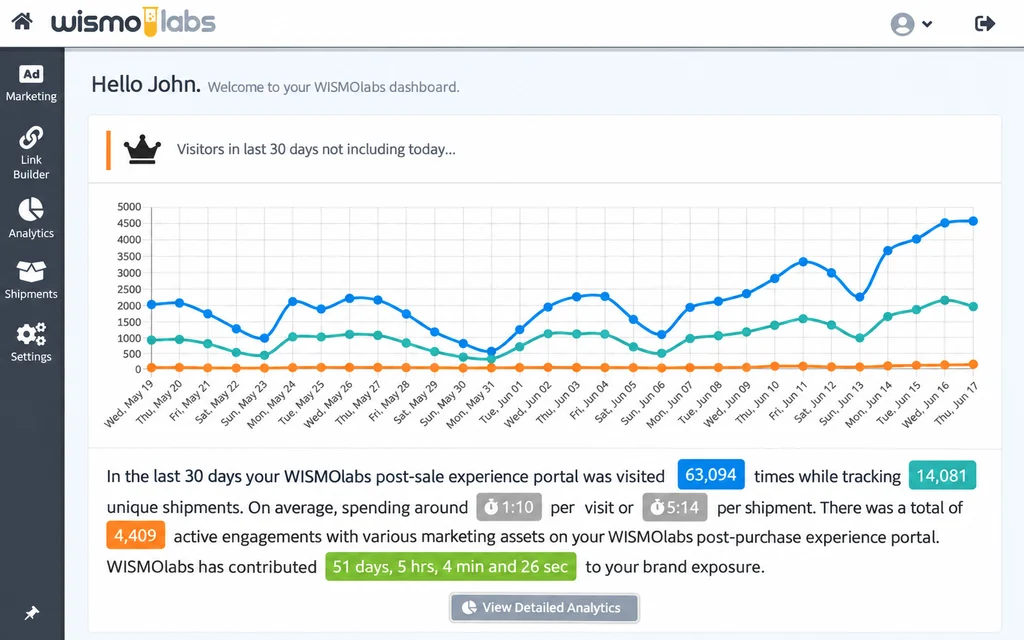The width and height of the screenshot is (1024, 640).
Task: Click teal data point for Sun, May 23
Action: (264, 356)
